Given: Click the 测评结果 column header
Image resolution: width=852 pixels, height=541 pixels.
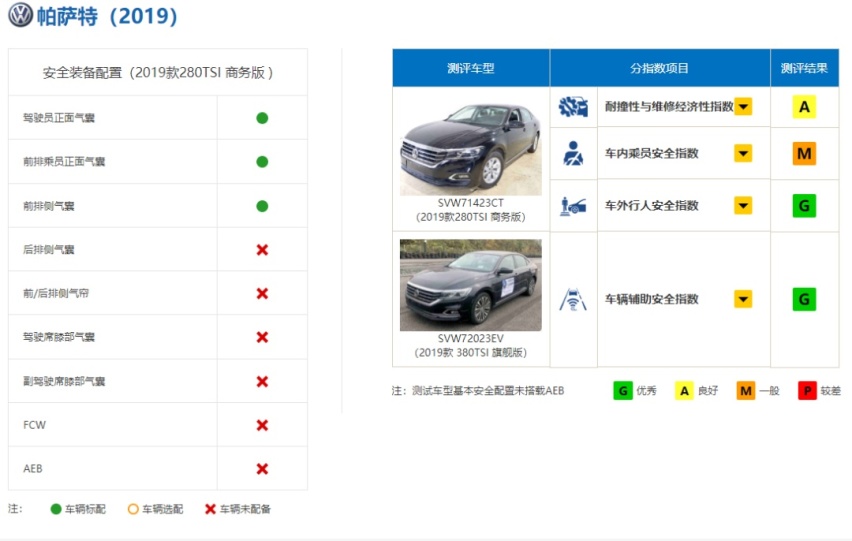Looking at the screenshot, I should pos(804,68).
